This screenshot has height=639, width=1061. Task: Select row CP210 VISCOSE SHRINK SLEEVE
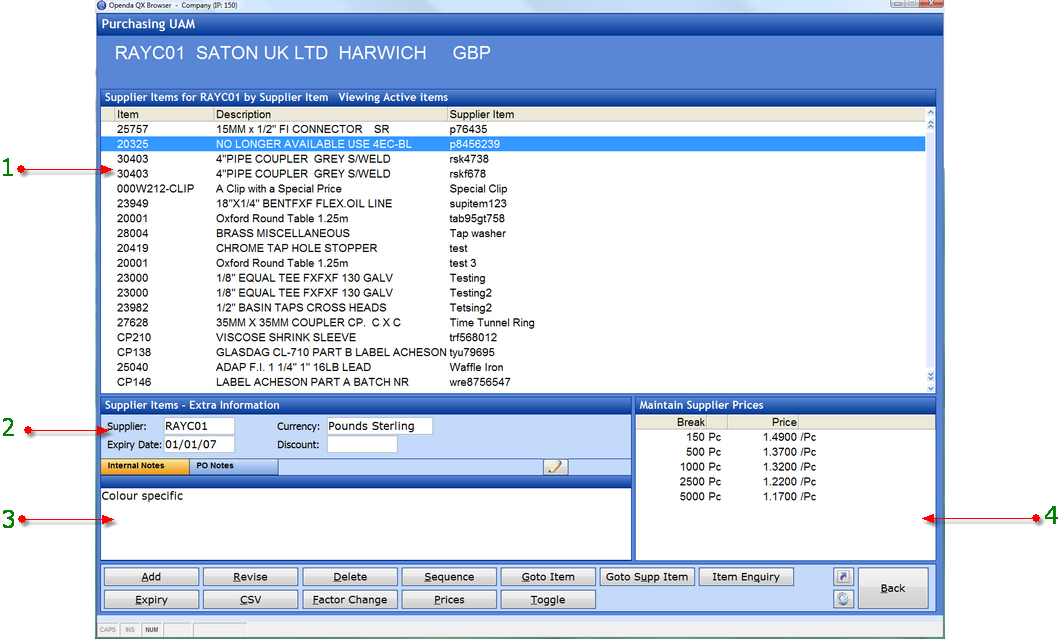(x=513, y=338)
